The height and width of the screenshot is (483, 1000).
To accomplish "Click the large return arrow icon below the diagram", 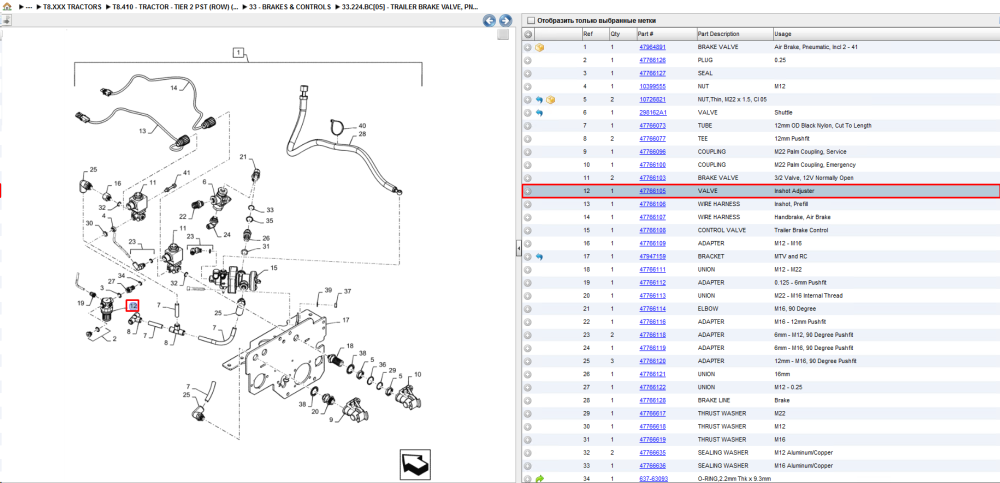I will click(416, 465).
